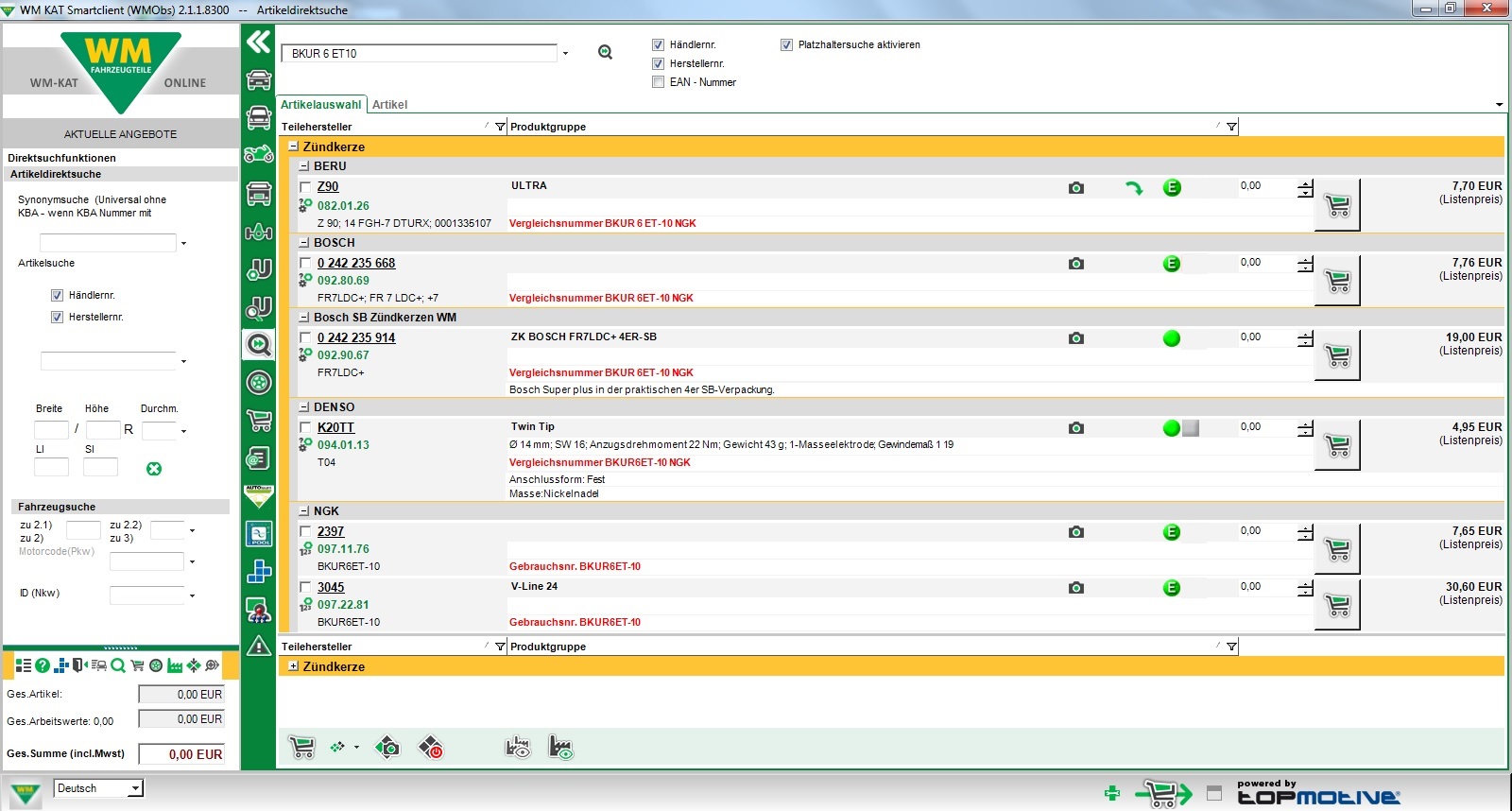
Task: Switch to Artikel tab
Action: [x=389, y=105]
